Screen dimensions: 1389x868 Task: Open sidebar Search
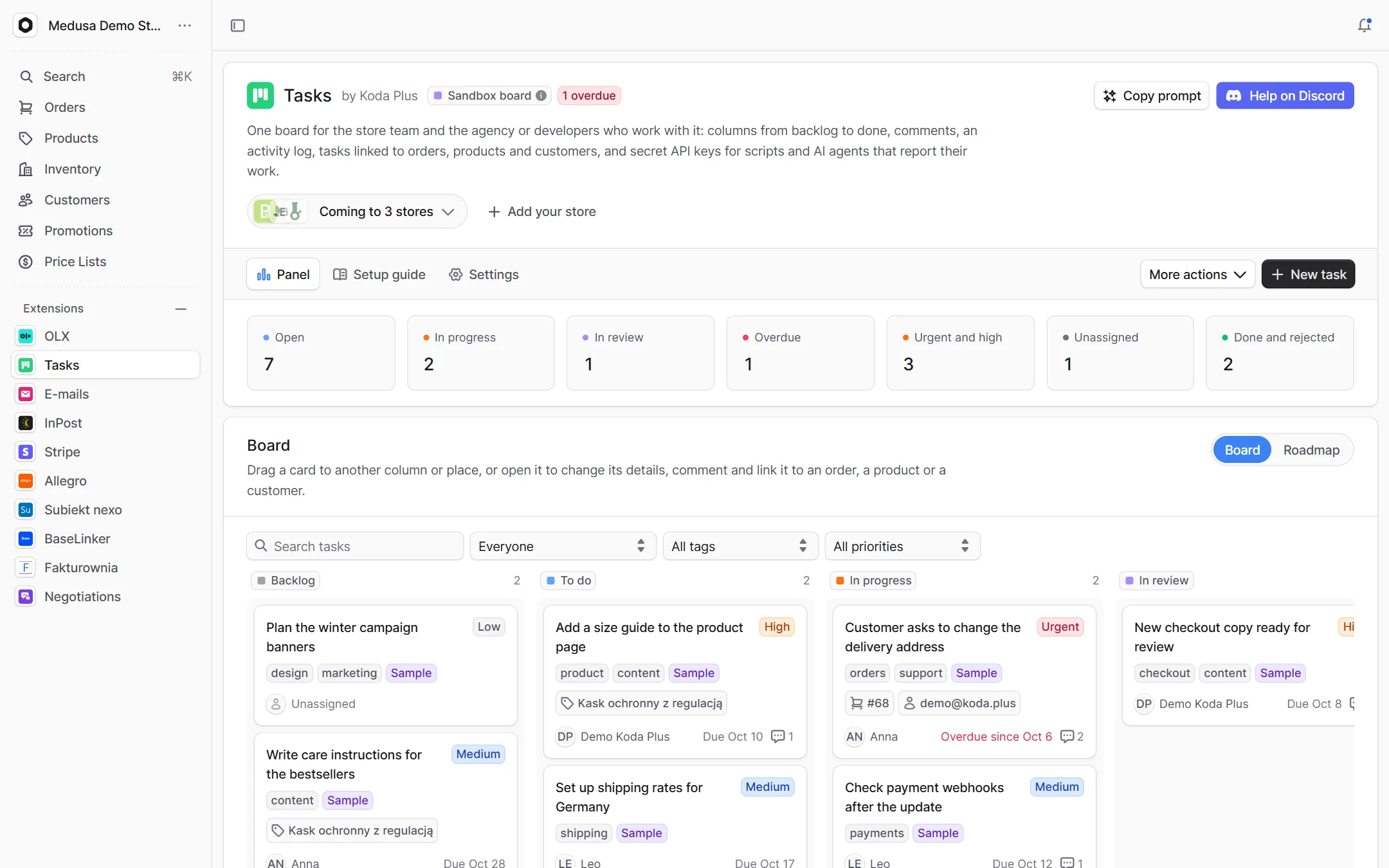(x=106, y=77)
